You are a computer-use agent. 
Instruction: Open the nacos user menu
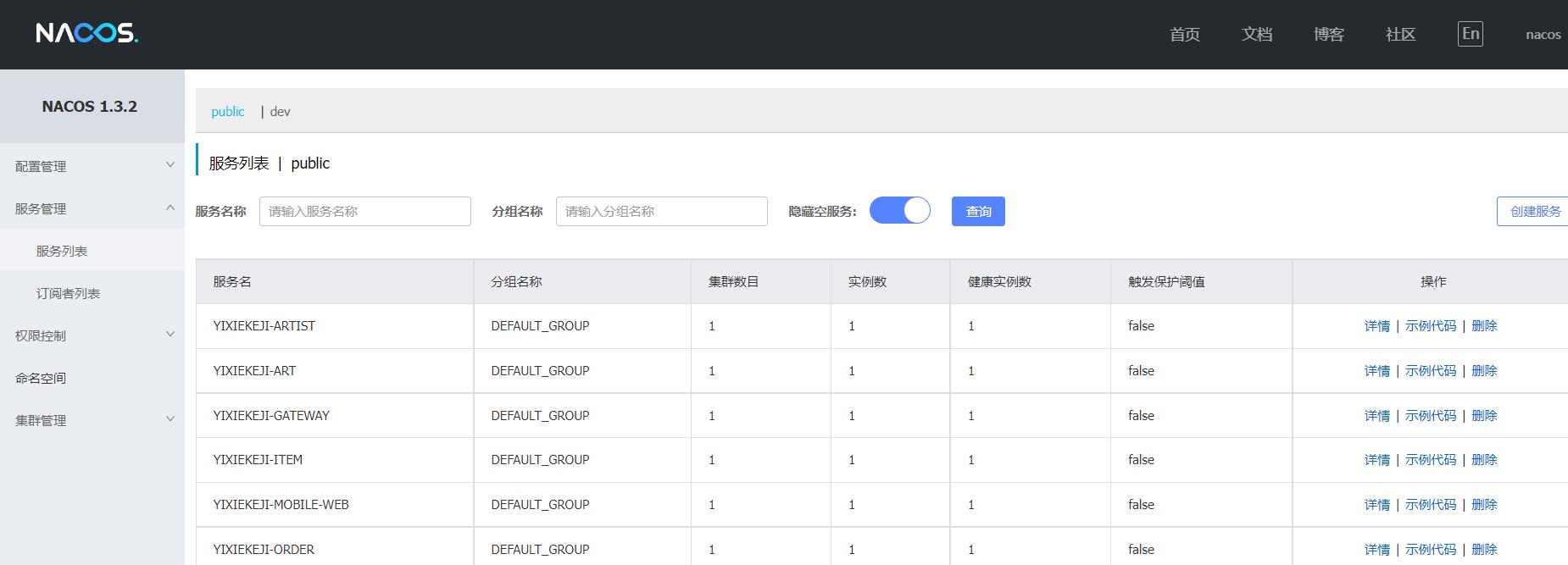[x=1543, y=35]
